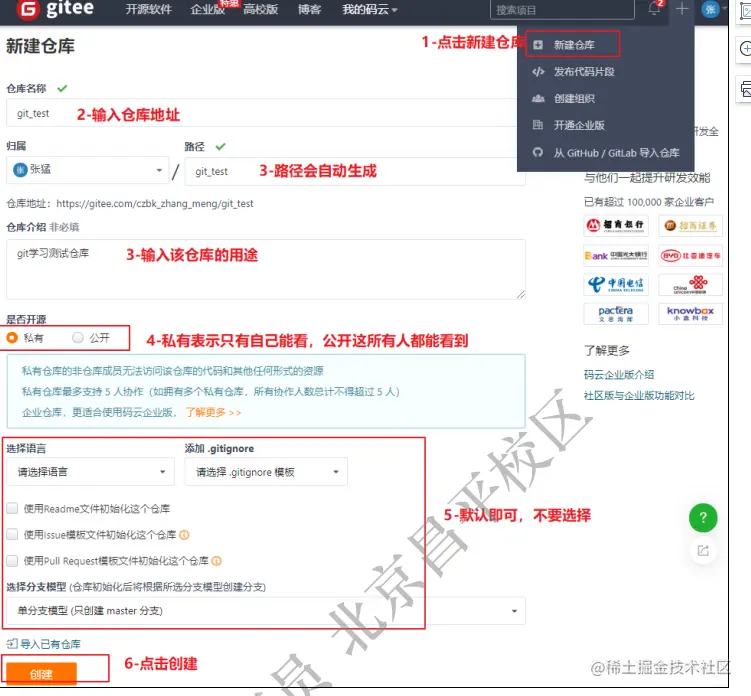Open the 请选择语言 dropdown

tap(91, 472)
